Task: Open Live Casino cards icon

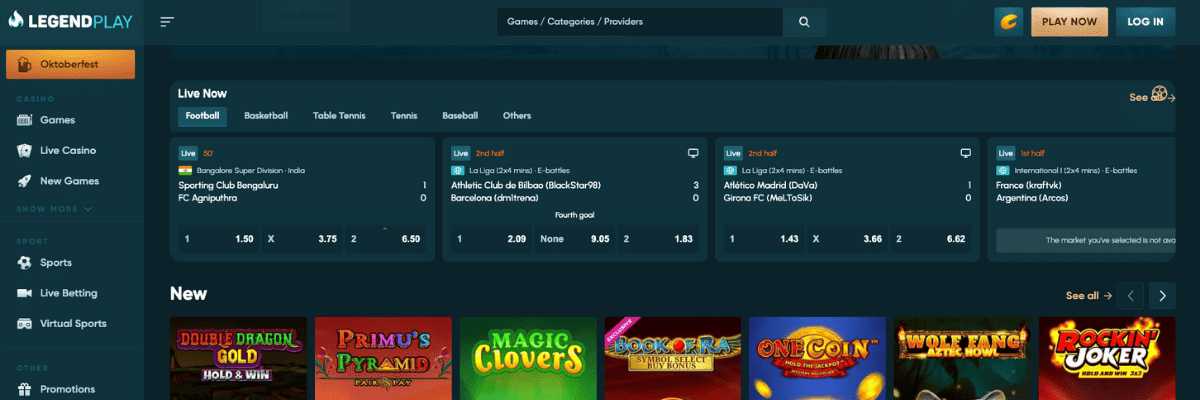Action: click(25, 151)
